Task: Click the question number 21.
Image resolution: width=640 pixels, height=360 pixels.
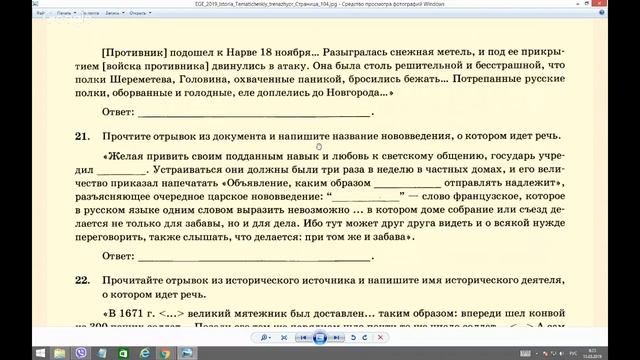Action: point(82,136)
